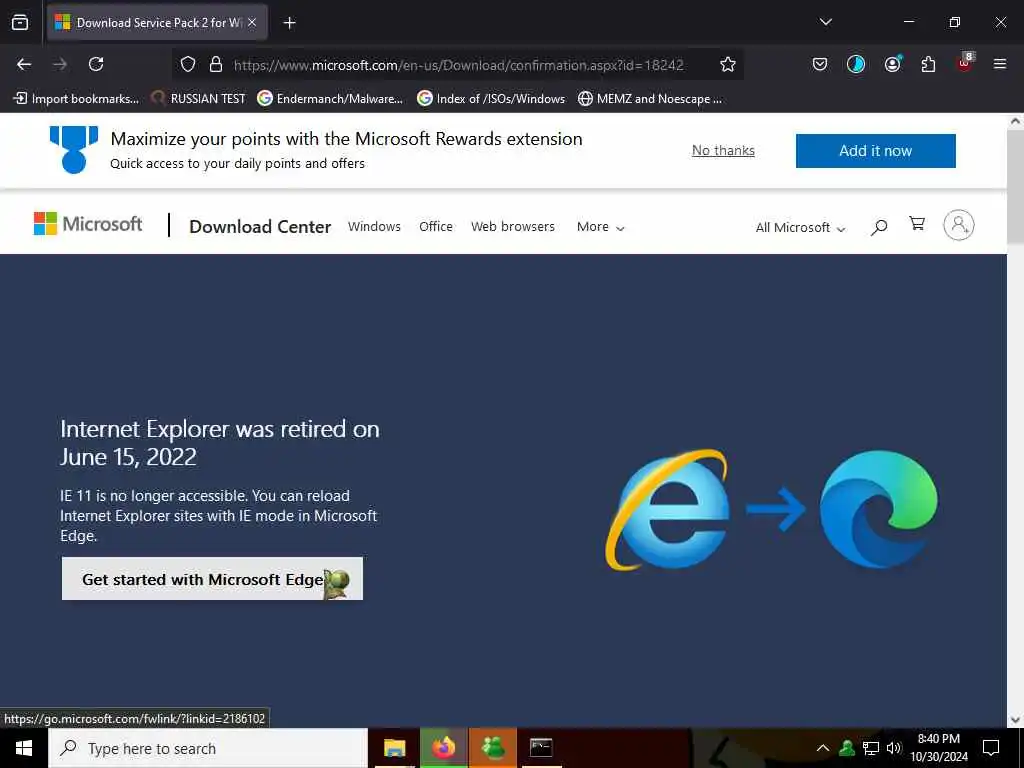Open the notification center icon

click(x=991, y=748)
